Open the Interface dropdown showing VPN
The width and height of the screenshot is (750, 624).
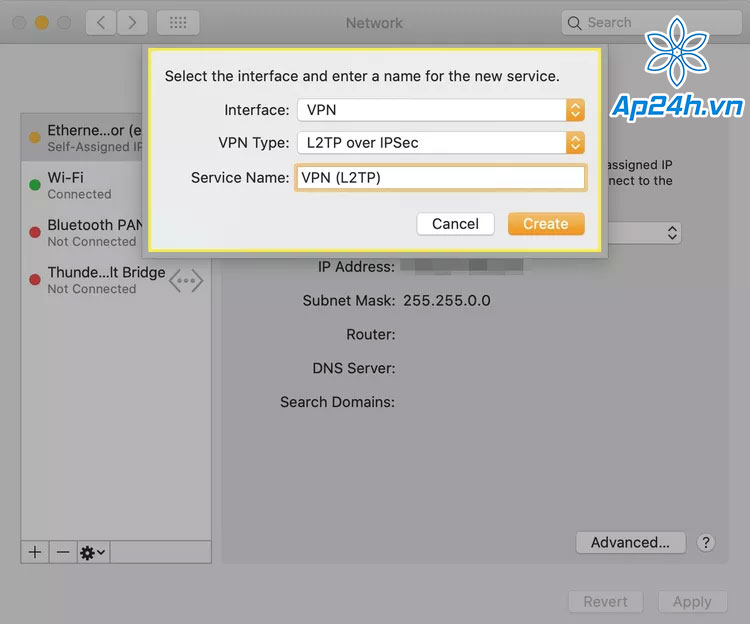coord(441,110)
